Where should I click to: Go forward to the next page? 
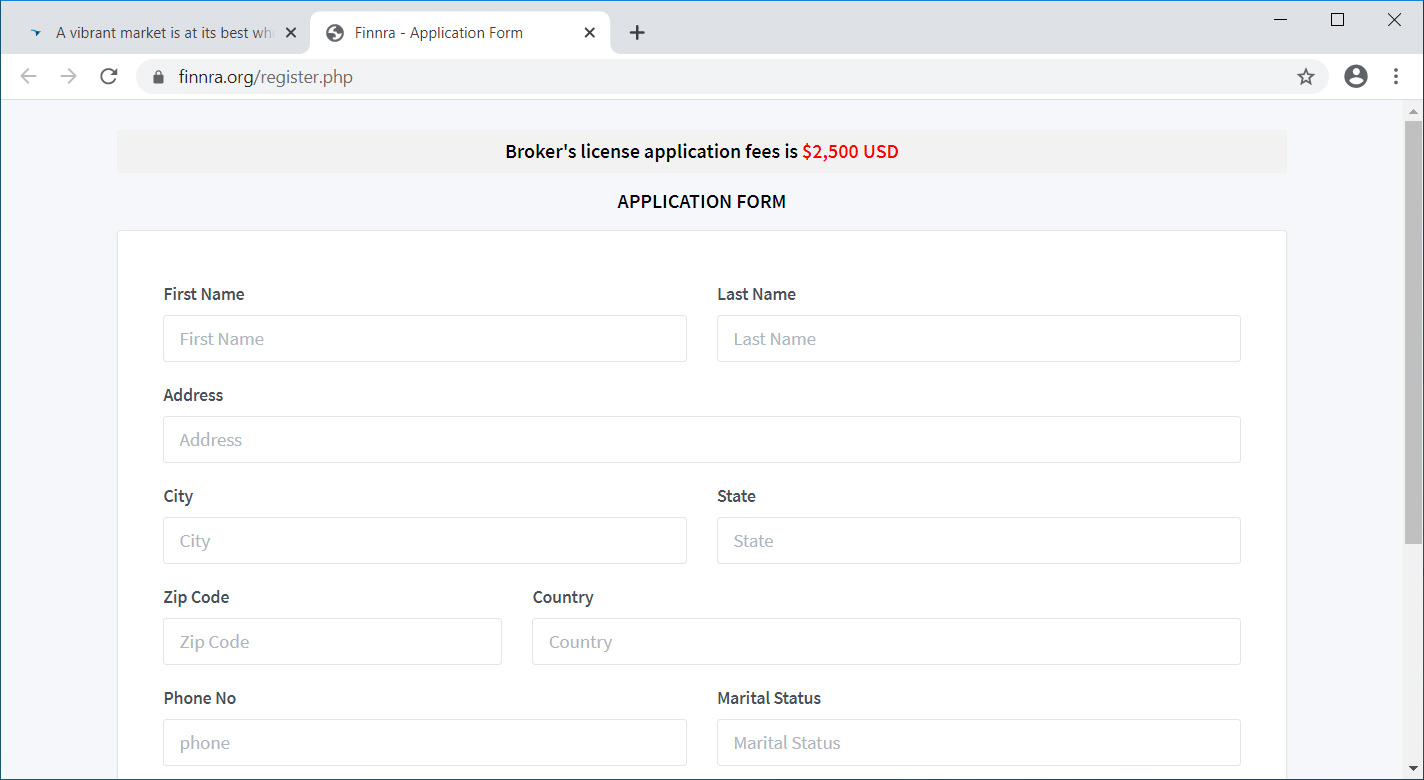tap(68, 77)
